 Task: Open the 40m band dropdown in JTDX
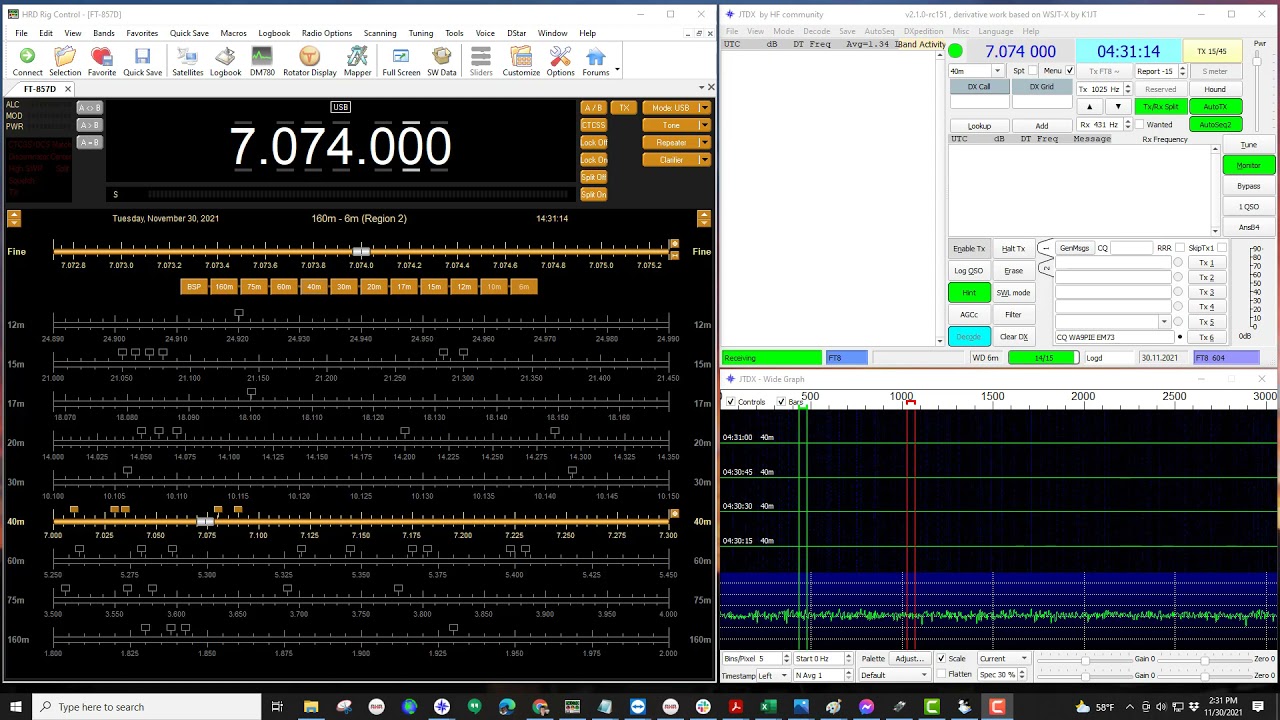tap(997, 71)
